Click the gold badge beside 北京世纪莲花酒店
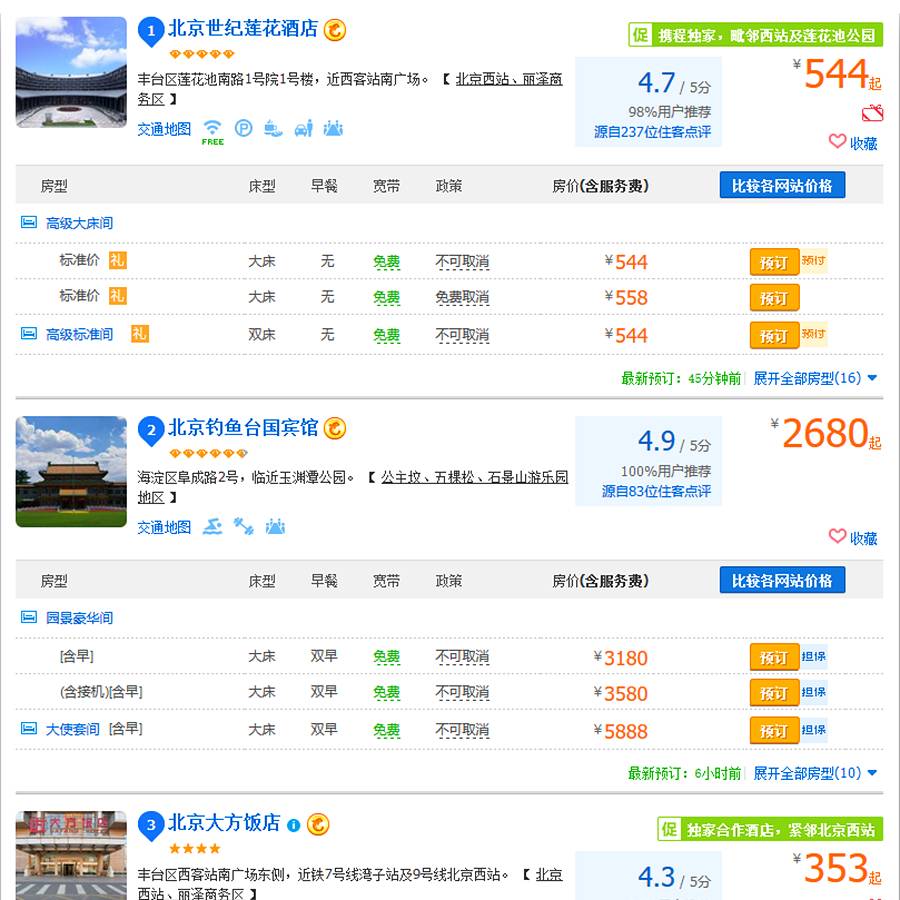 point(335,30)
